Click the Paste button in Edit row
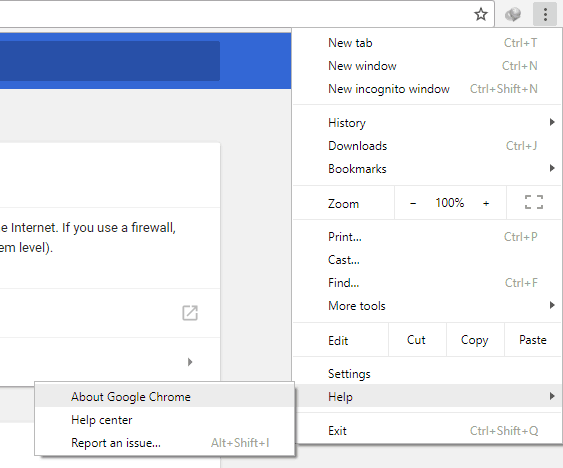 533,340
